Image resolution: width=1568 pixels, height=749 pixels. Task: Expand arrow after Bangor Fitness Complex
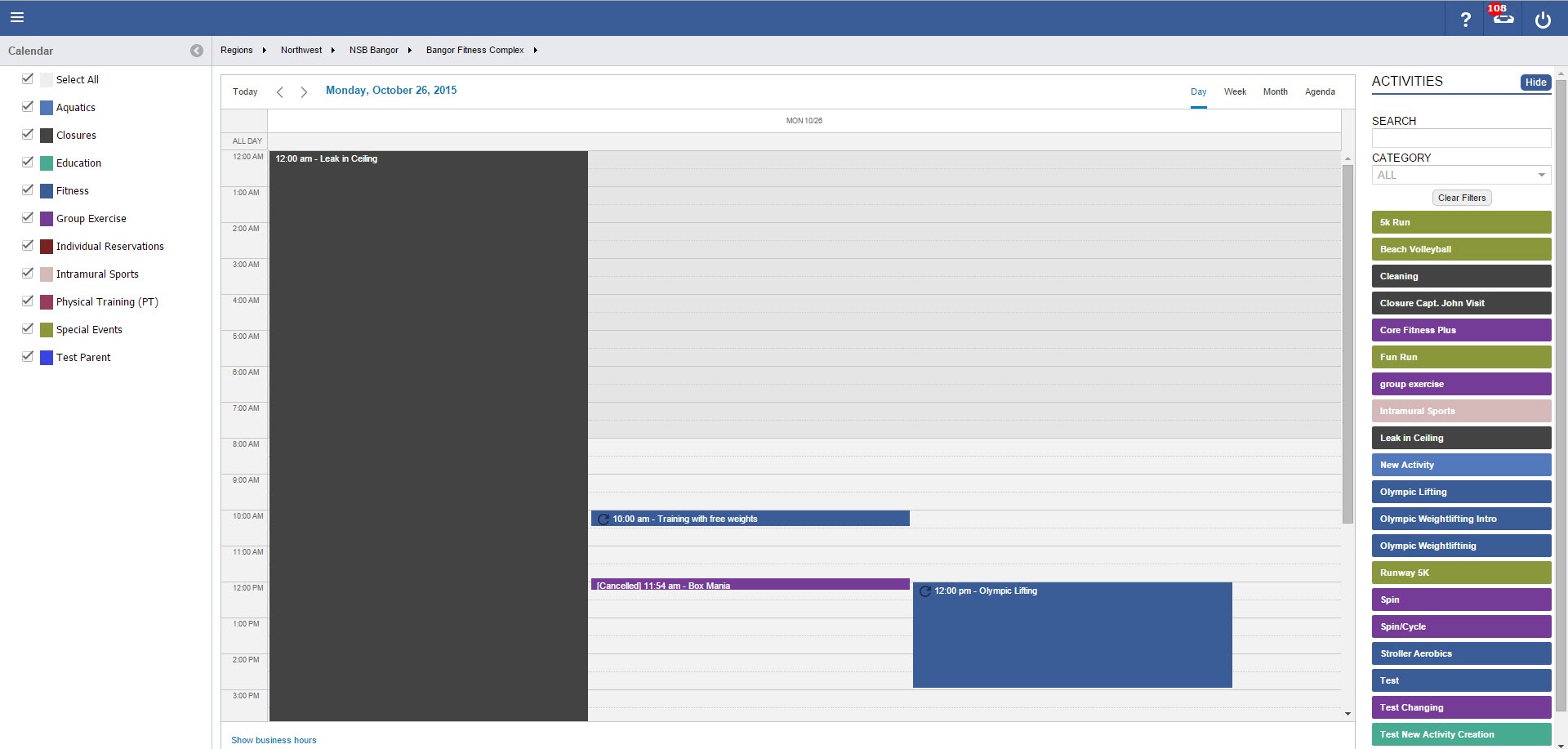pyautogui.click(x=536, y=51)
